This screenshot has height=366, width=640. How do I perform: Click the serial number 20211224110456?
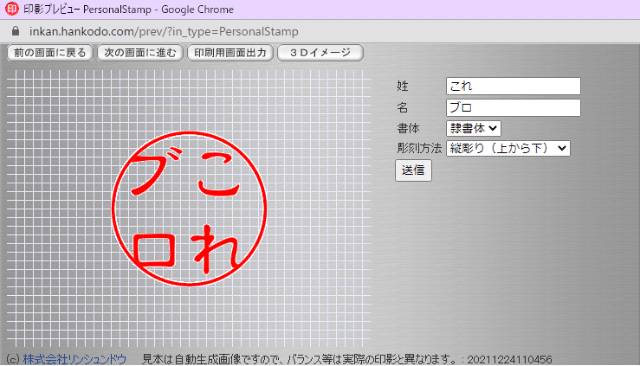point(509,359)
